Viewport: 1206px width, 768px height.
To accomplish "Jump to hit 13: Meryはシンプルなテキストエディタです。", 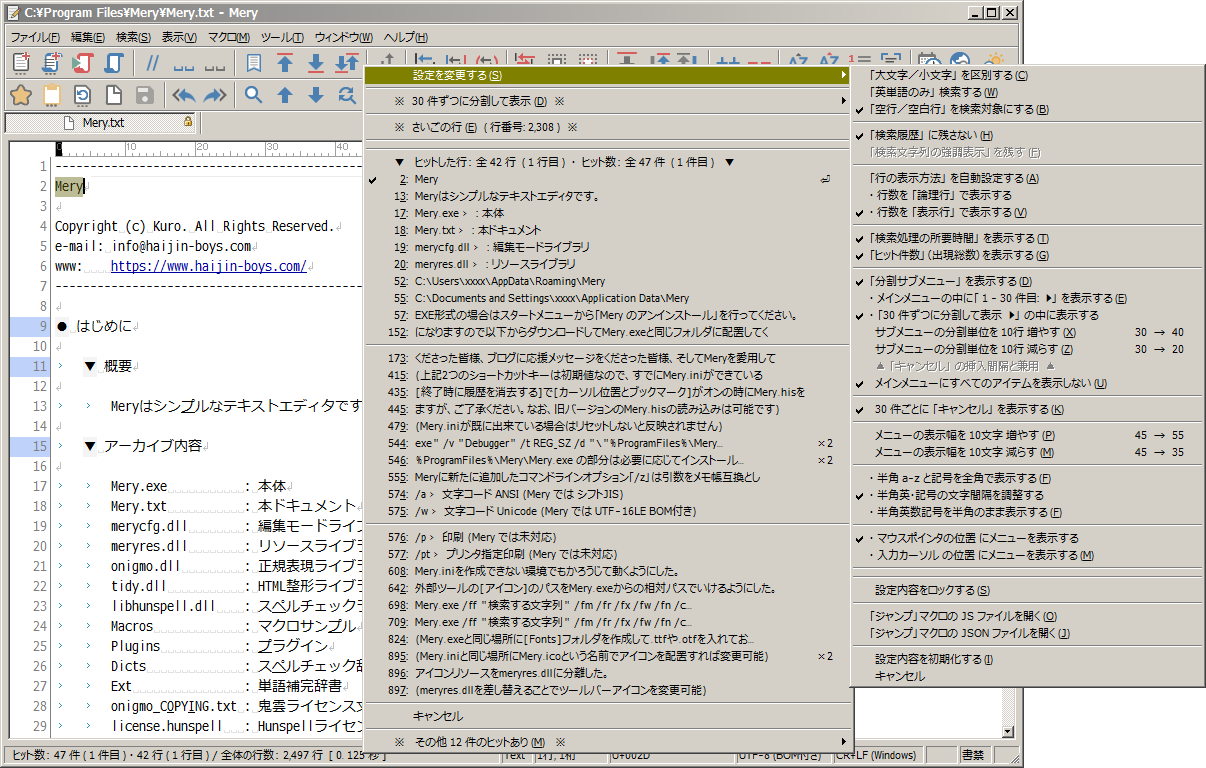I will pos(607,196).
